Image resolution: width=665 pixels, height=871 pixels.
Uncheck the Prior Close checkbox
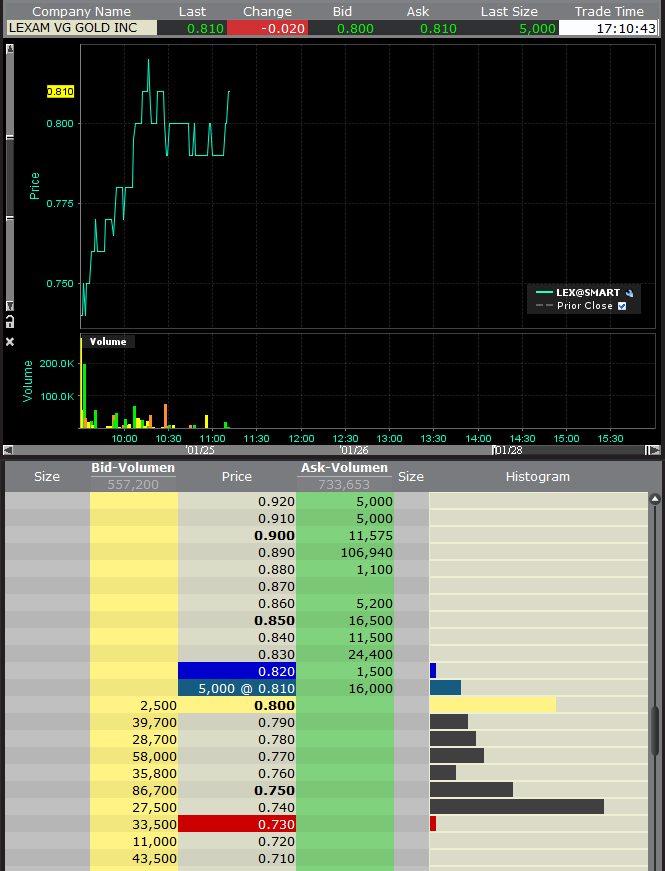pyautogui.click(x=622, y=306)
